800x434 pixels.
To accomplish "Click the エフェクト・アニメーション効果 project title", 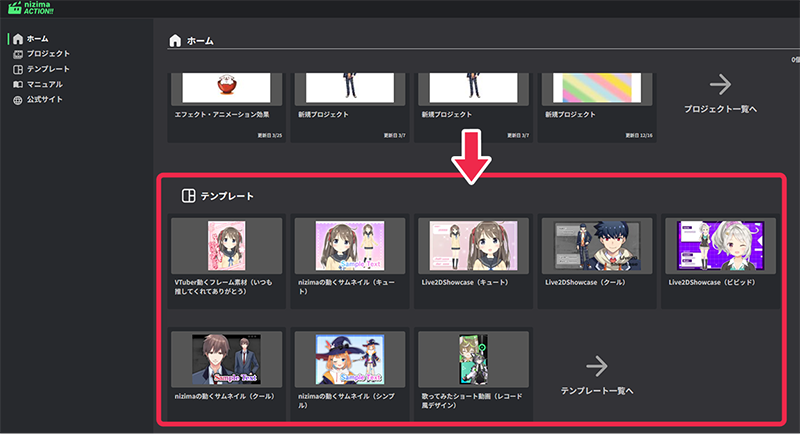I will pyautogui.click(x=222, y=115).
